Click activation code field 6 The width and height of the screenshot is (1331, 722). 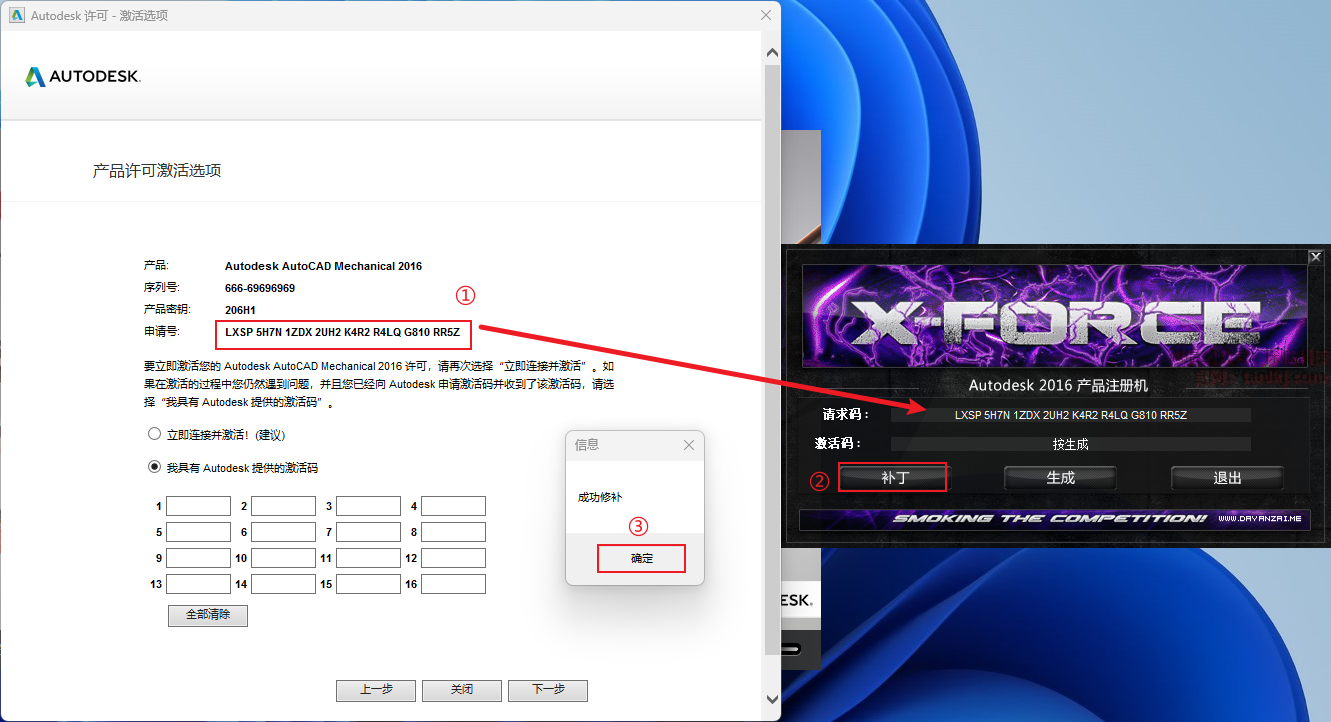tap(283, 532)
